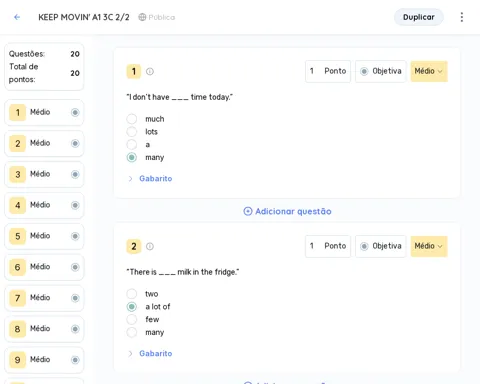This screenshot has width=480, height=384.
Task: Select the 'many' radio in question 2
Action: click(132, 332)
